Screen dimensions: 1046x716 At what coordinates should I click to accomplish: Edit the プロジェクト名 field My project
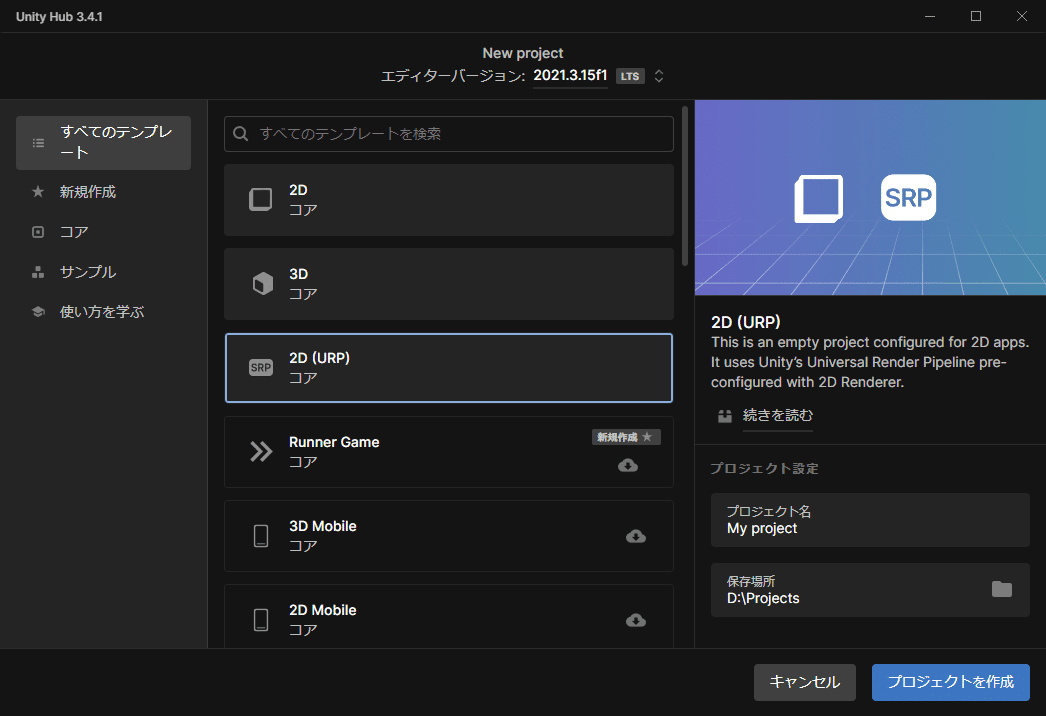tap(870, 520)
